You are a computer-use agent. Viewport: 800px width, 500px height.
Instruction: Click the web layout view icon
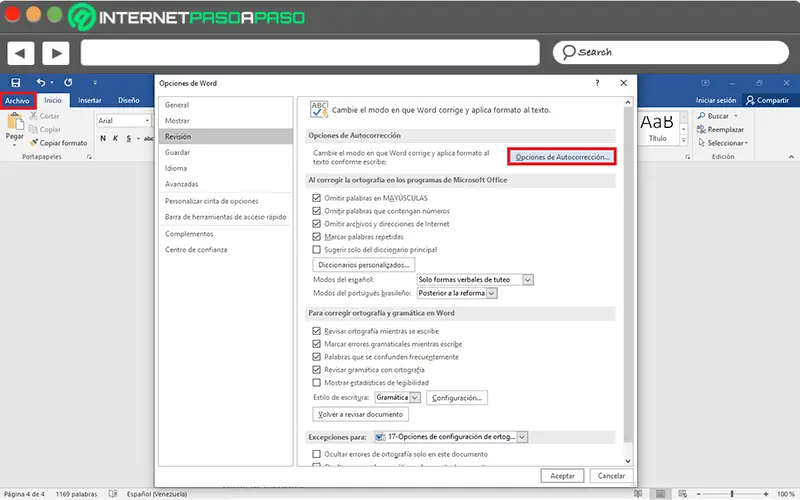[682, 494]
